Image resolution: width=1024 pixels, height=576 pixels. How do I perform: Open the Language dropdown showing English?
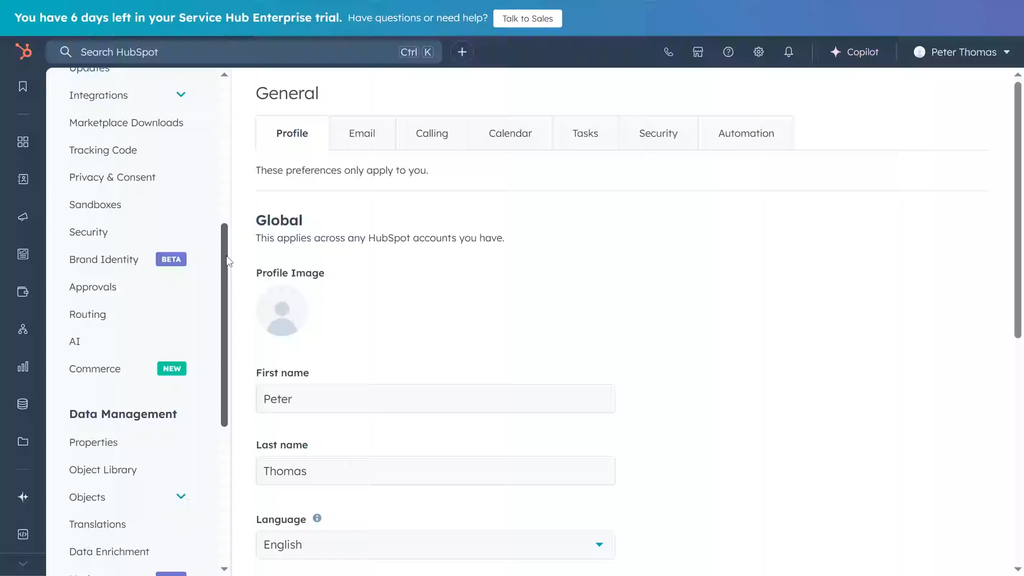coord(435,545)
